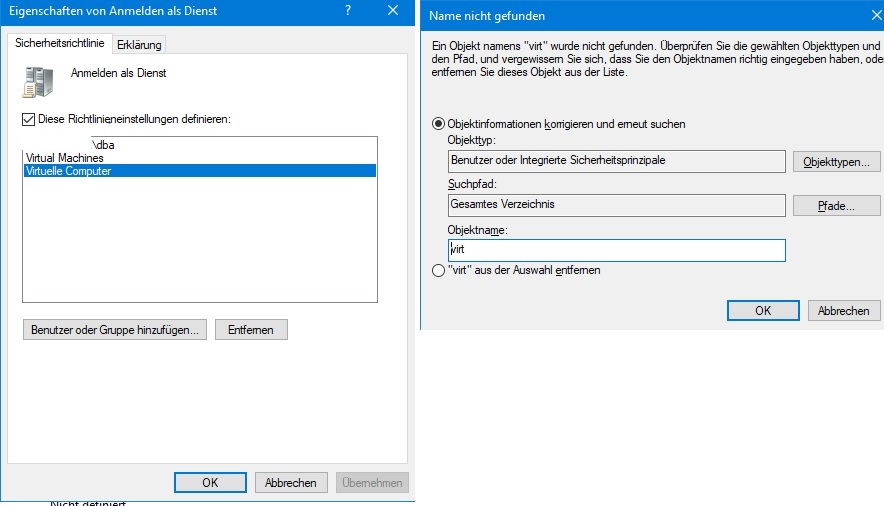Select the Virtuelle Computer list entry

click(x=200, y=171)
